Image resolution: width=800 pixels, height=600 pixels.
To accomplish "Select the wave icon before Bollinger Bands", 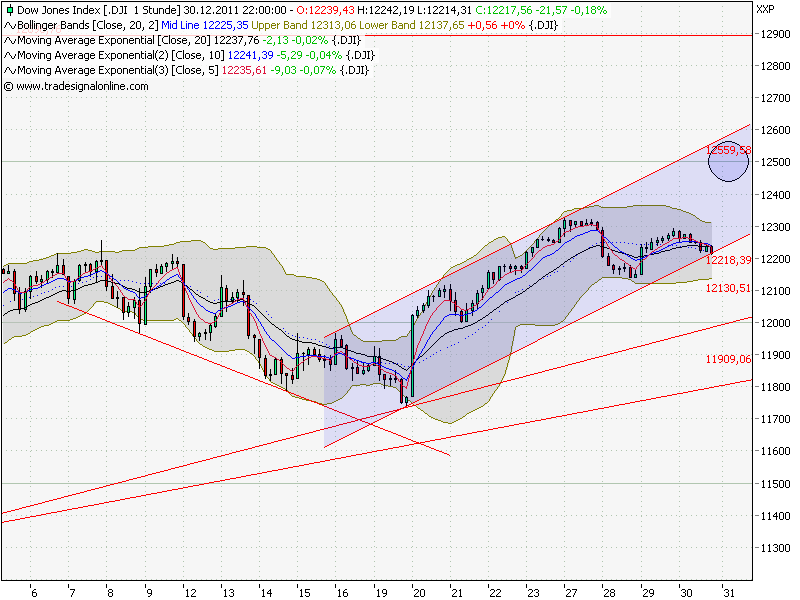I will (9, 27).
